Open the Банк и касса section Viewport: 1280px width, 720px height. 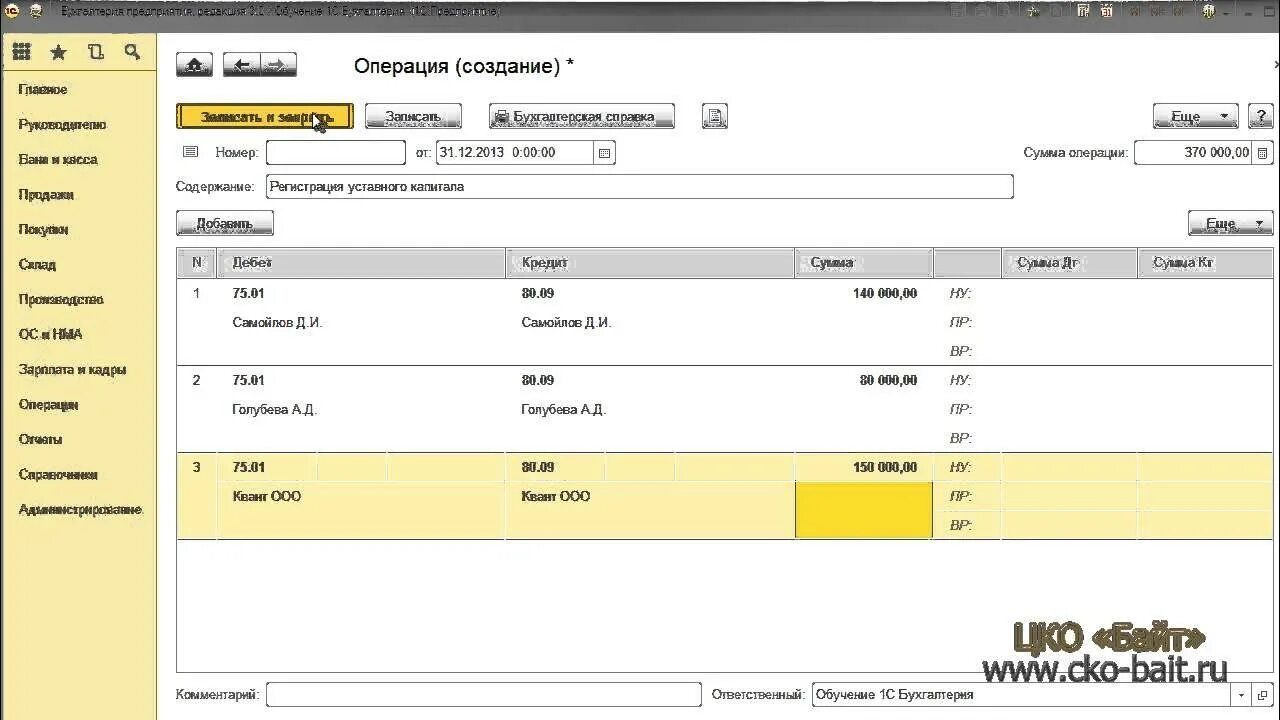tap(58, 159)
